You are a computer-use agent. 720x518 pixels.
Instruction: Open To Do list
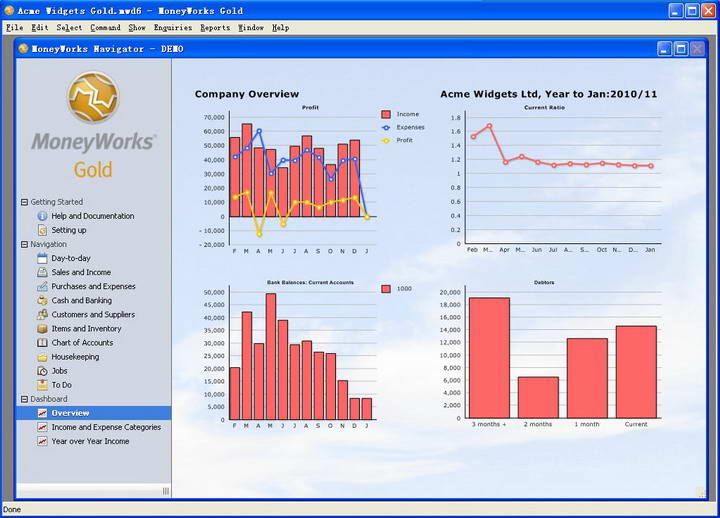point(62,385)
